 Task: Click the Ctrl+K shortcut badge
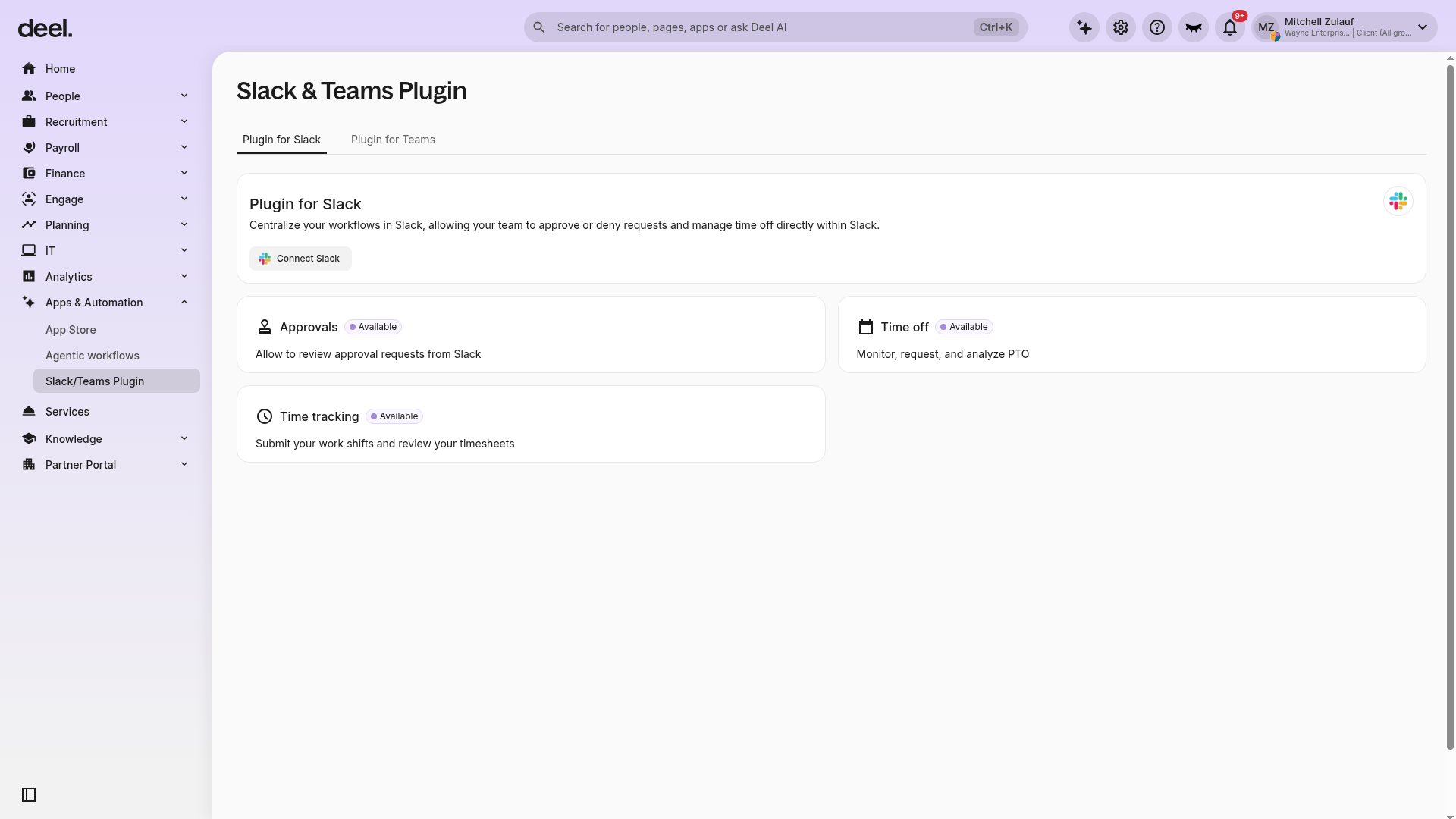(996, 27)
